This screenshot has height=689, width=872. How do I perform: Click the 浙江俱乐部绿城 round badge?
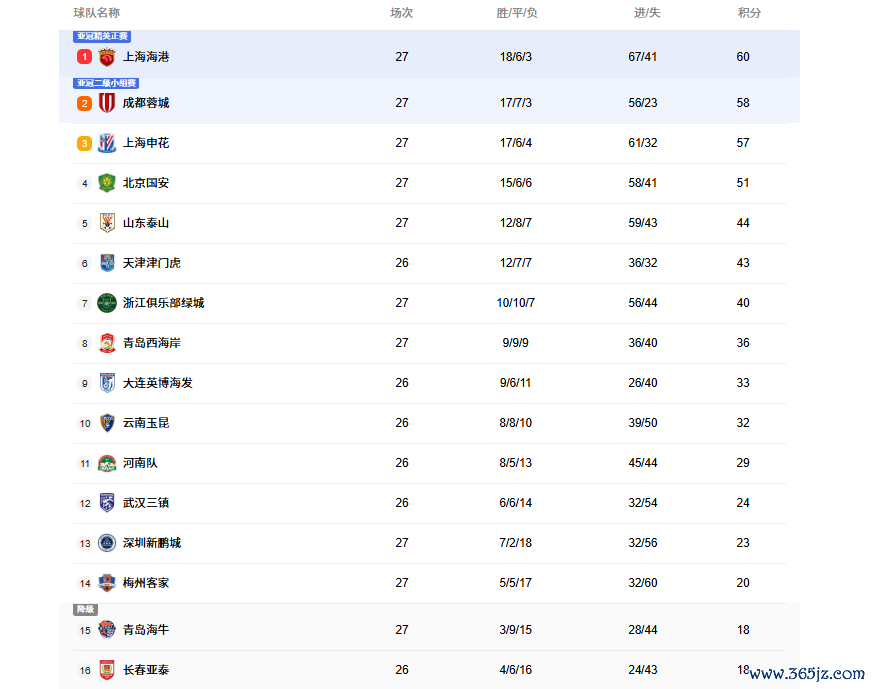point(107,303)
